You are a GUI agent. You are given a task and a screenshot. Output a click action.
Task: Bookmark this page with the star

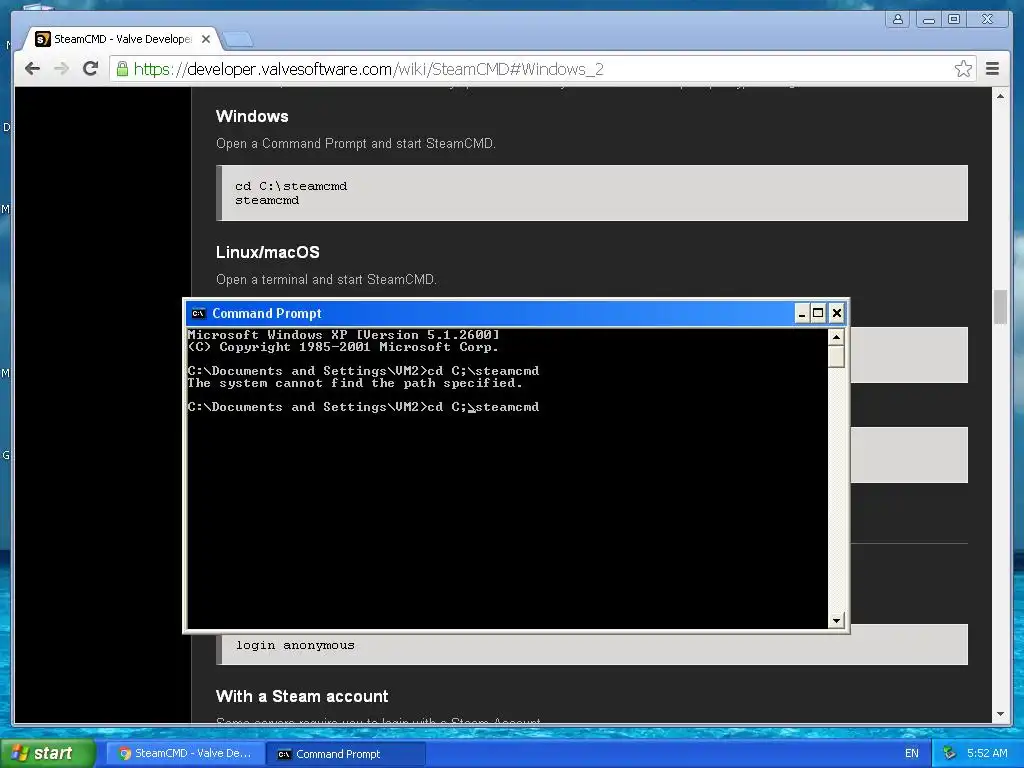963,69
